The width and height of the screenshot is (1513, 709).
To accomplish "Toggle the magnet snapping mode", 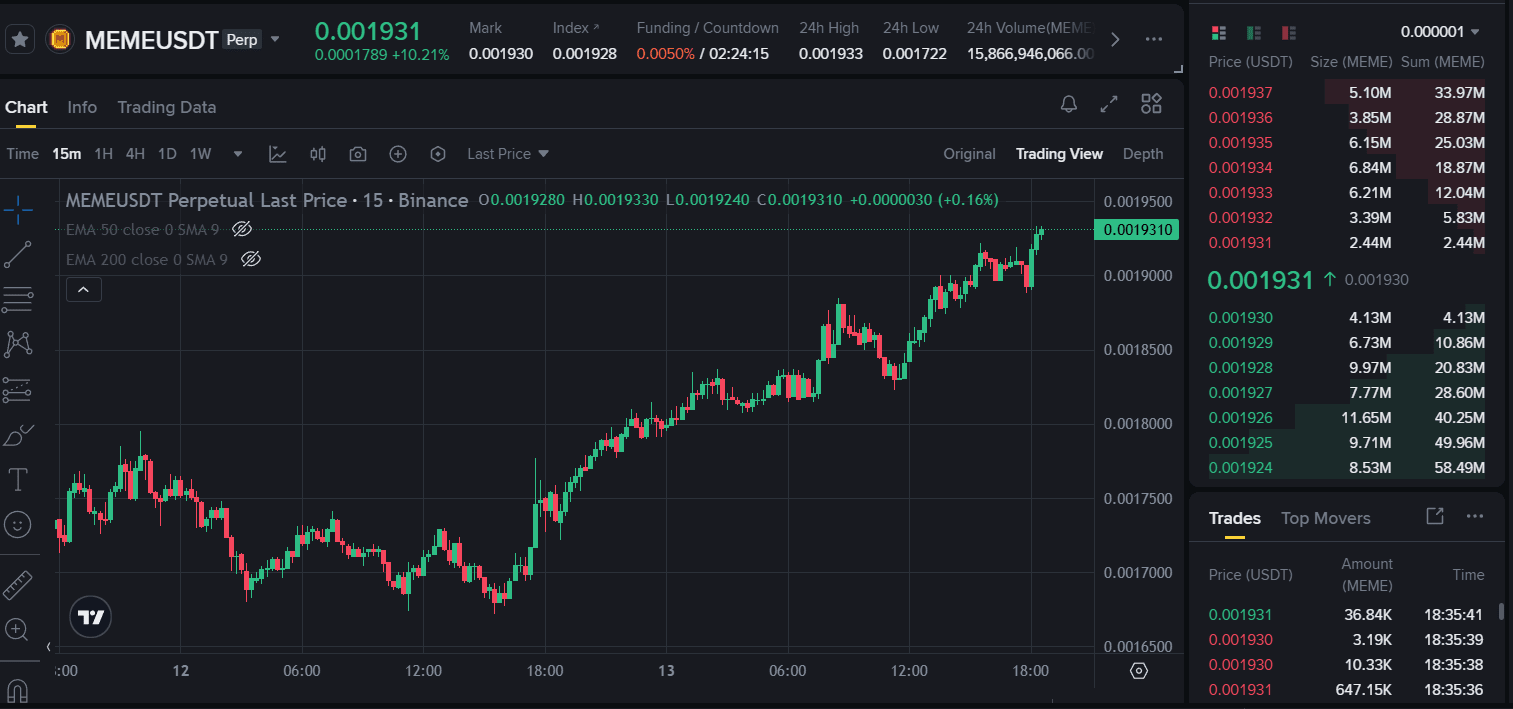I will [17, 691].
